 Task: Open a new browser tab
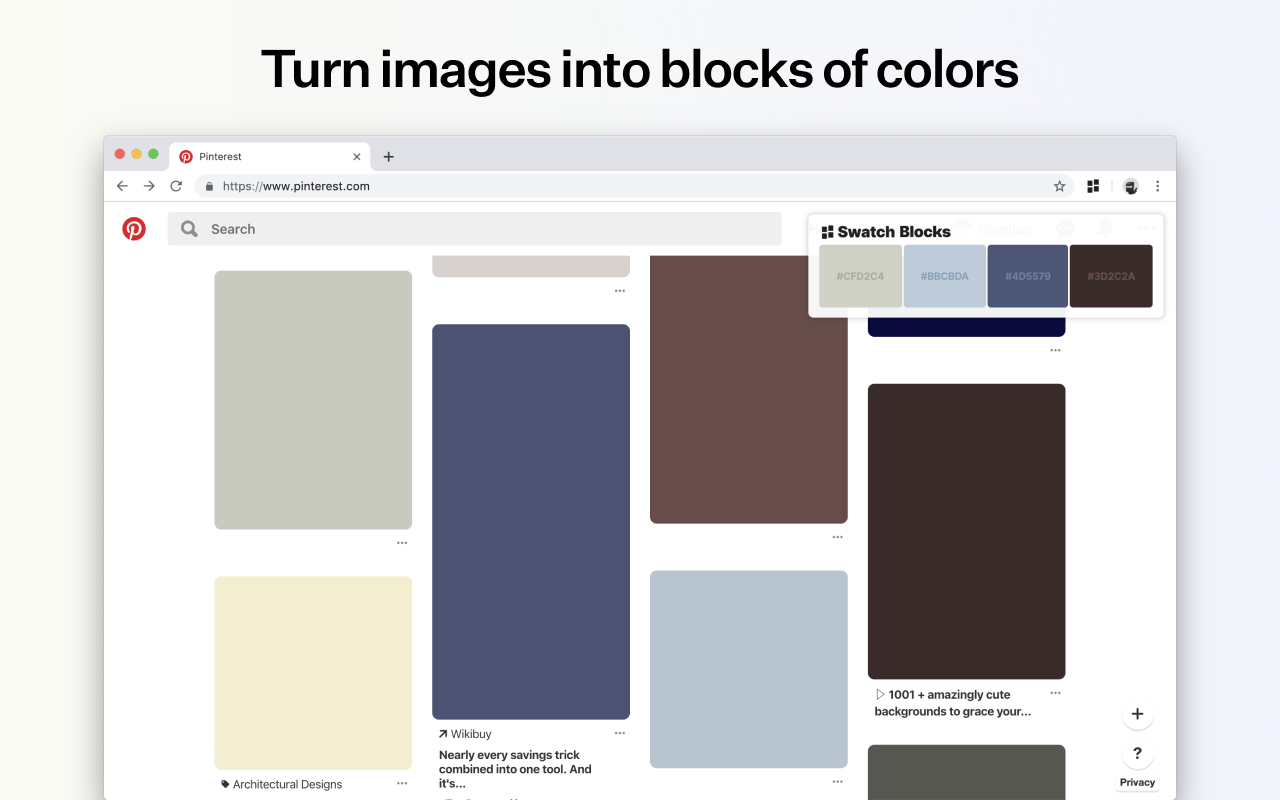pyautogui.click(x=388, y=156)
